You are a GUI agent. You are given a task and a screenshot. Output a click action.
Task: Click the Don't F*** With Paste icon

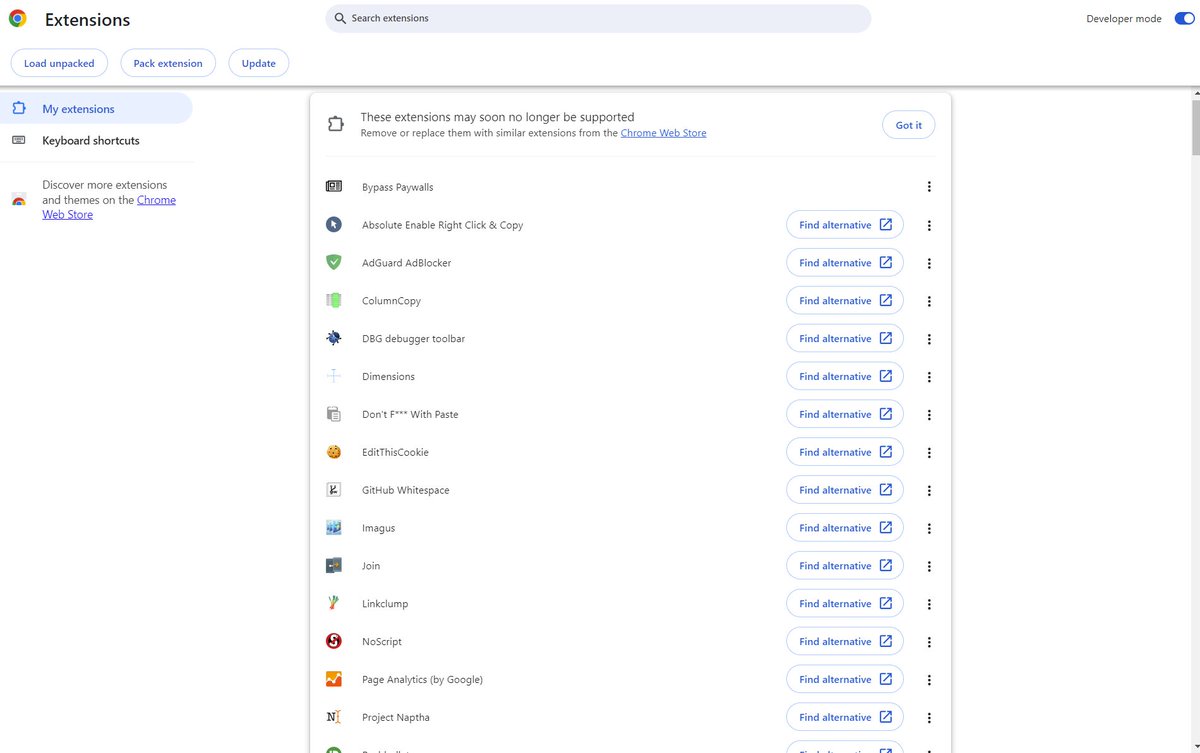334,414
